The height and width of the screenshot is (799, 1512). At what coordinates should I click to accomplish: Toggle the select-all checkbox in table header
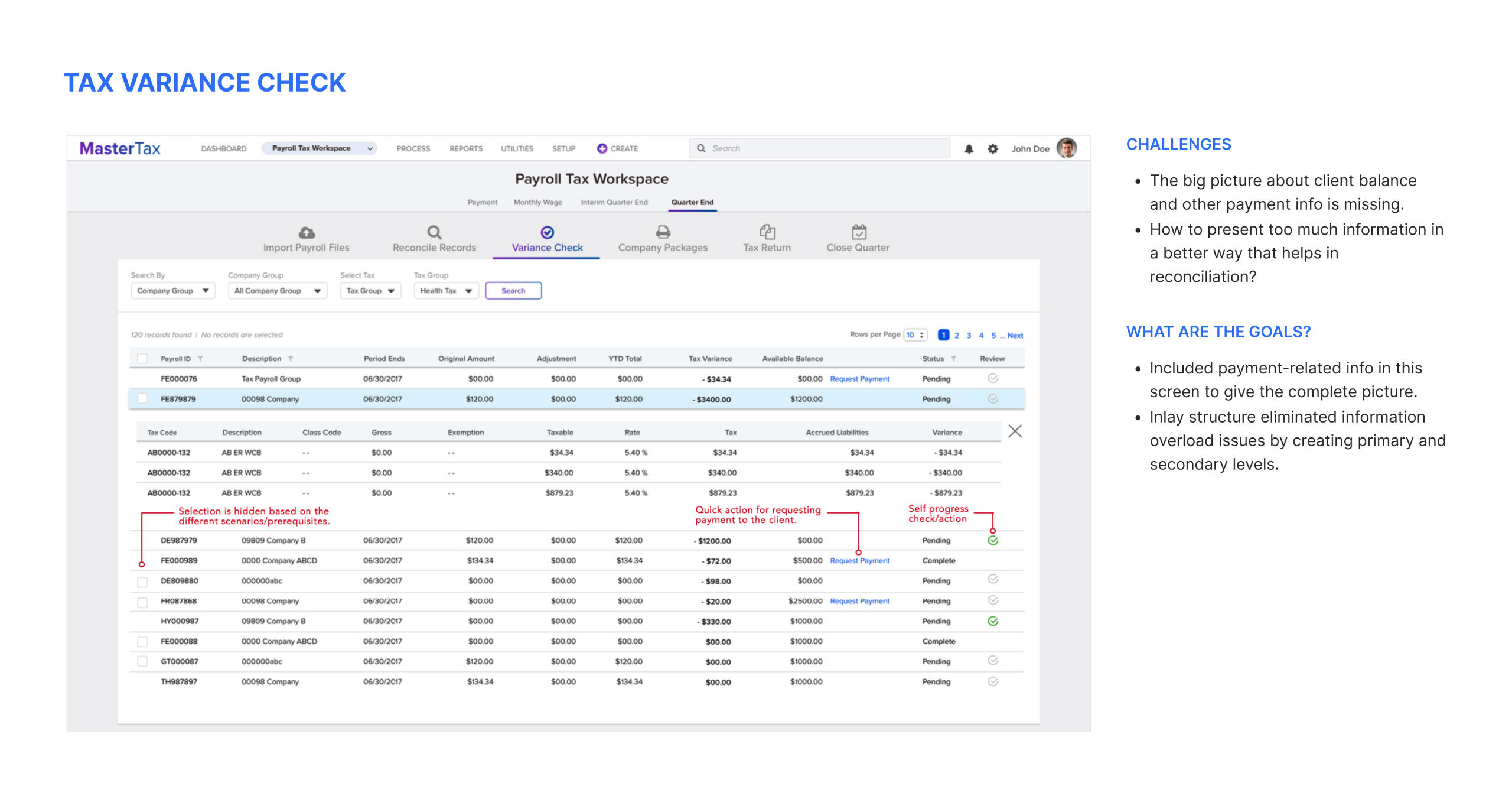pyautogui.click(x=142, y=359)
